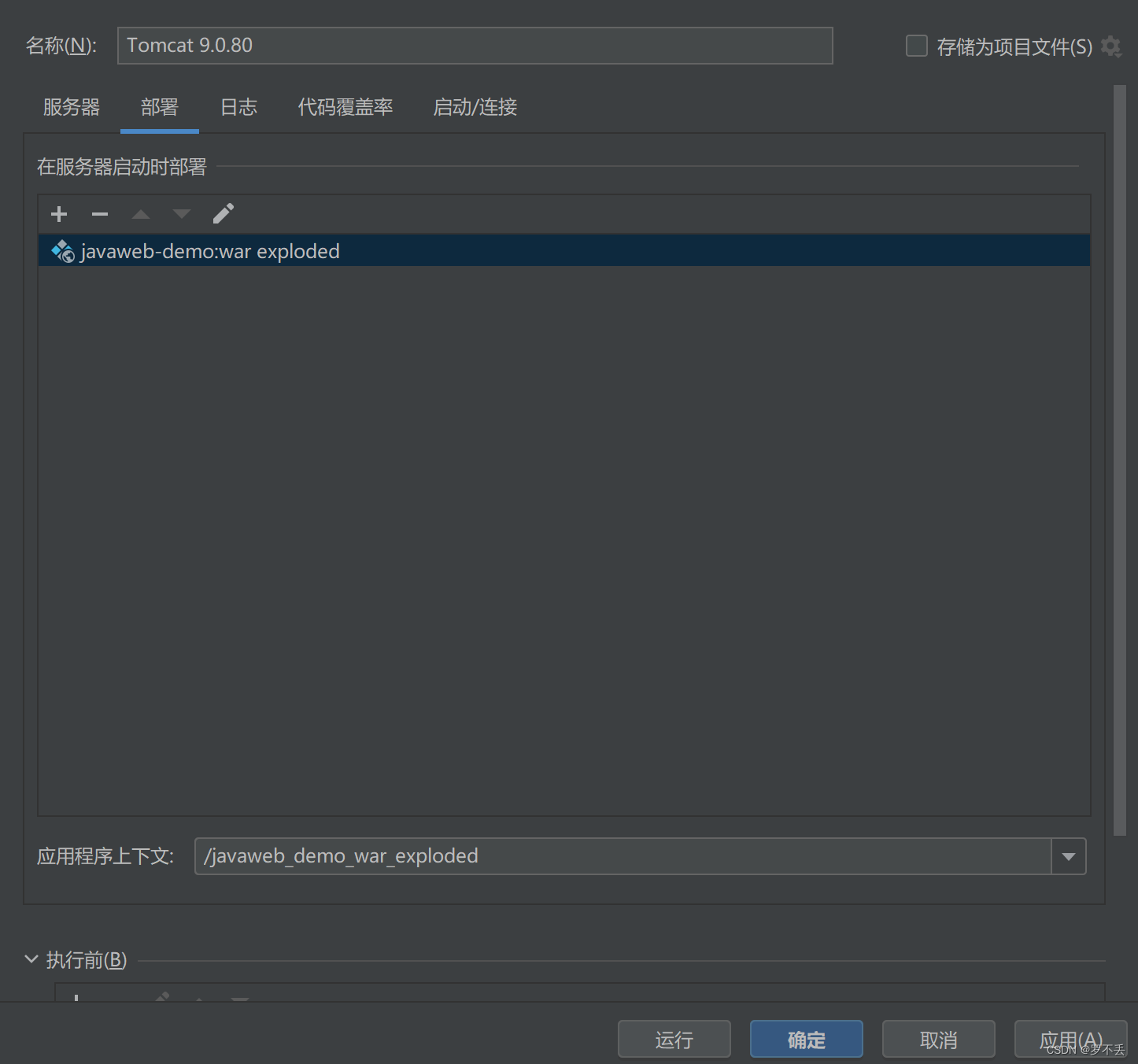Collapse the 执行前(B) section

click(31, 959)
